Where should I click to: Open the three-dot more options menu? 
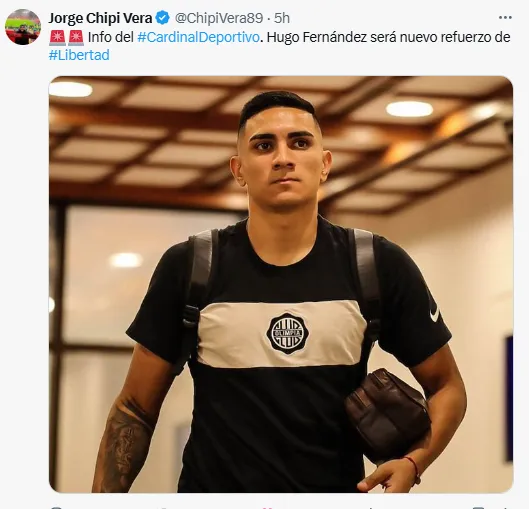[x=505, y=18]
